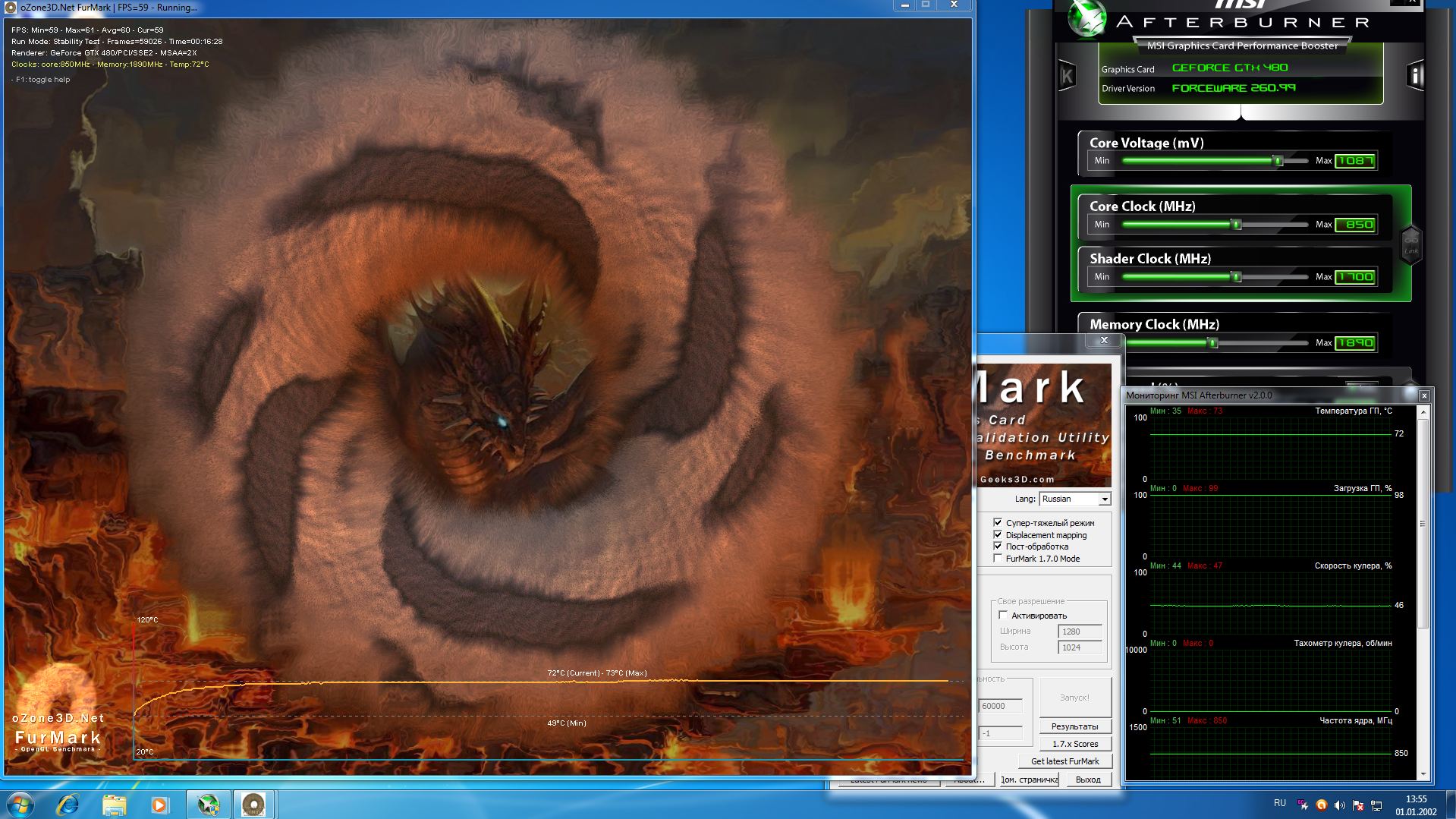The image size is (1456, 819).
Task: Open the volume speaker tray icon
Action: coord(1339,805)
